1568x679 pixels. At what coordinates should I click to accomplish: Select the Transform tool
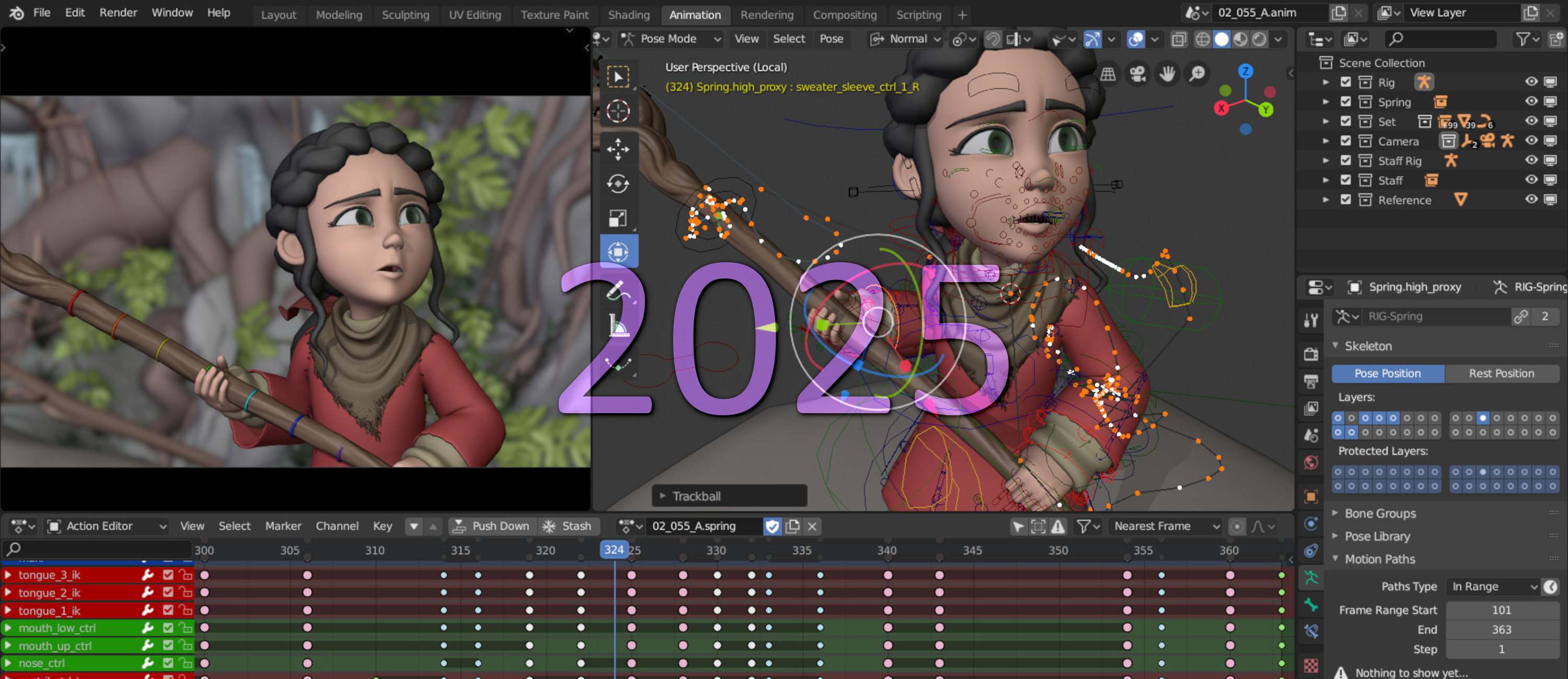(x=618, y=252)
